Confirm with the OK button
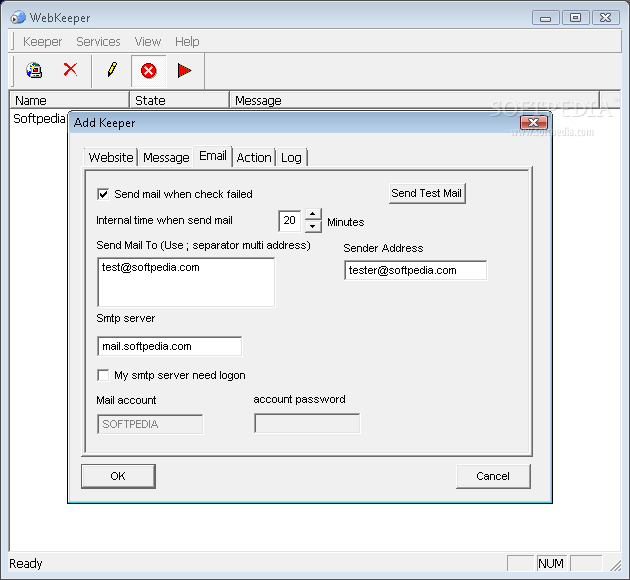Screen dimensions: 630x580 118,476
